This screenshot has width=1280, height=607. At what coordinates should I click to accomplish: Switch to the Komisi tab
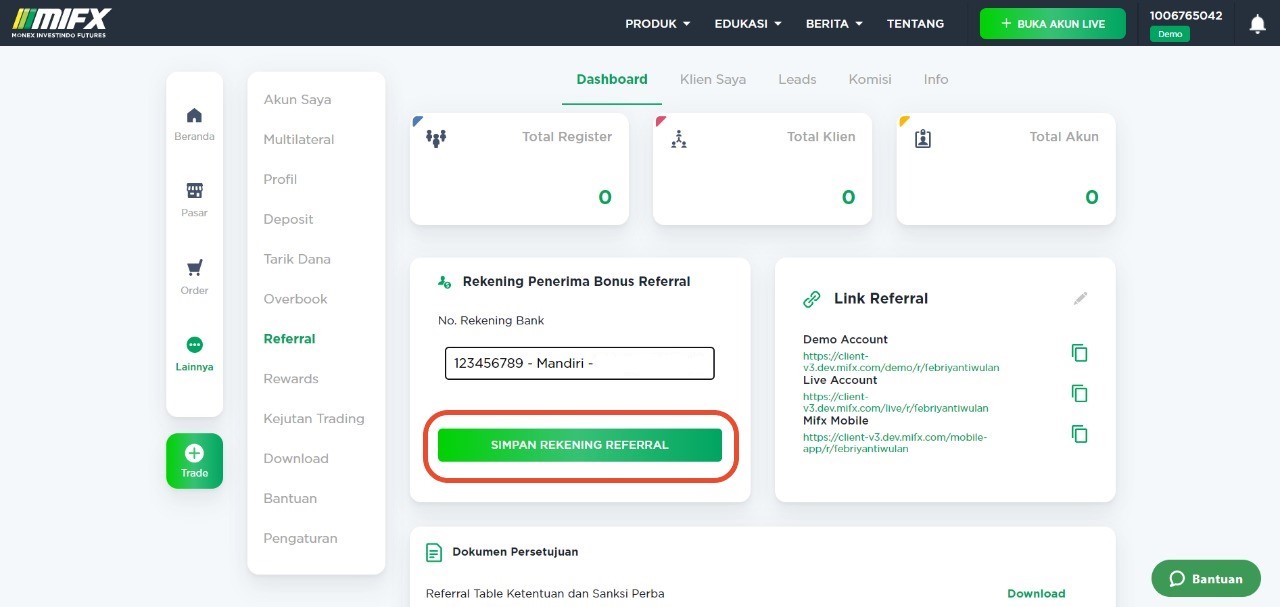point(870,79)
